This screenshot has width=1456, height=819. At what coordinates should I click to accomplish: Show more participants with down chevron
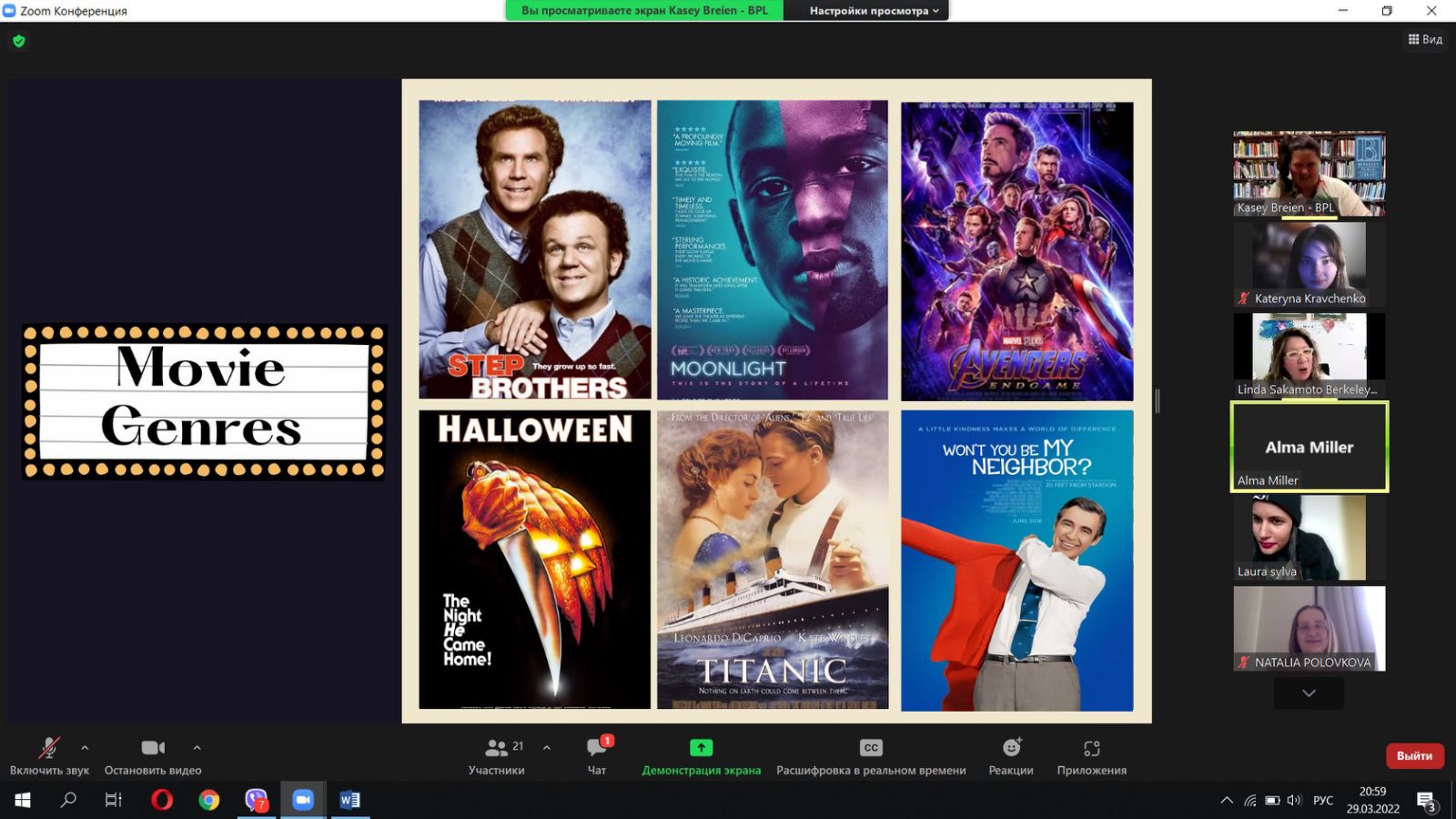click(1309, 693)
